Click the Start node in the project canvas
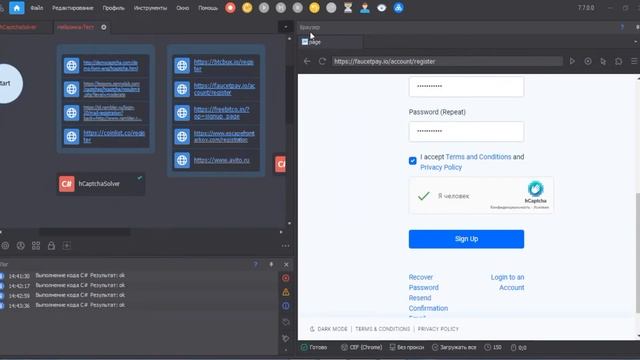The height and width of the screenshot is (360, 640). pos(9,83)
